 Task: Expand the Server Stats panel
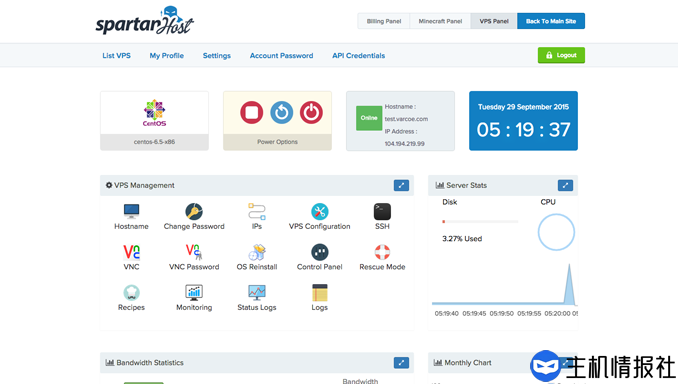(x=565, y=186)
